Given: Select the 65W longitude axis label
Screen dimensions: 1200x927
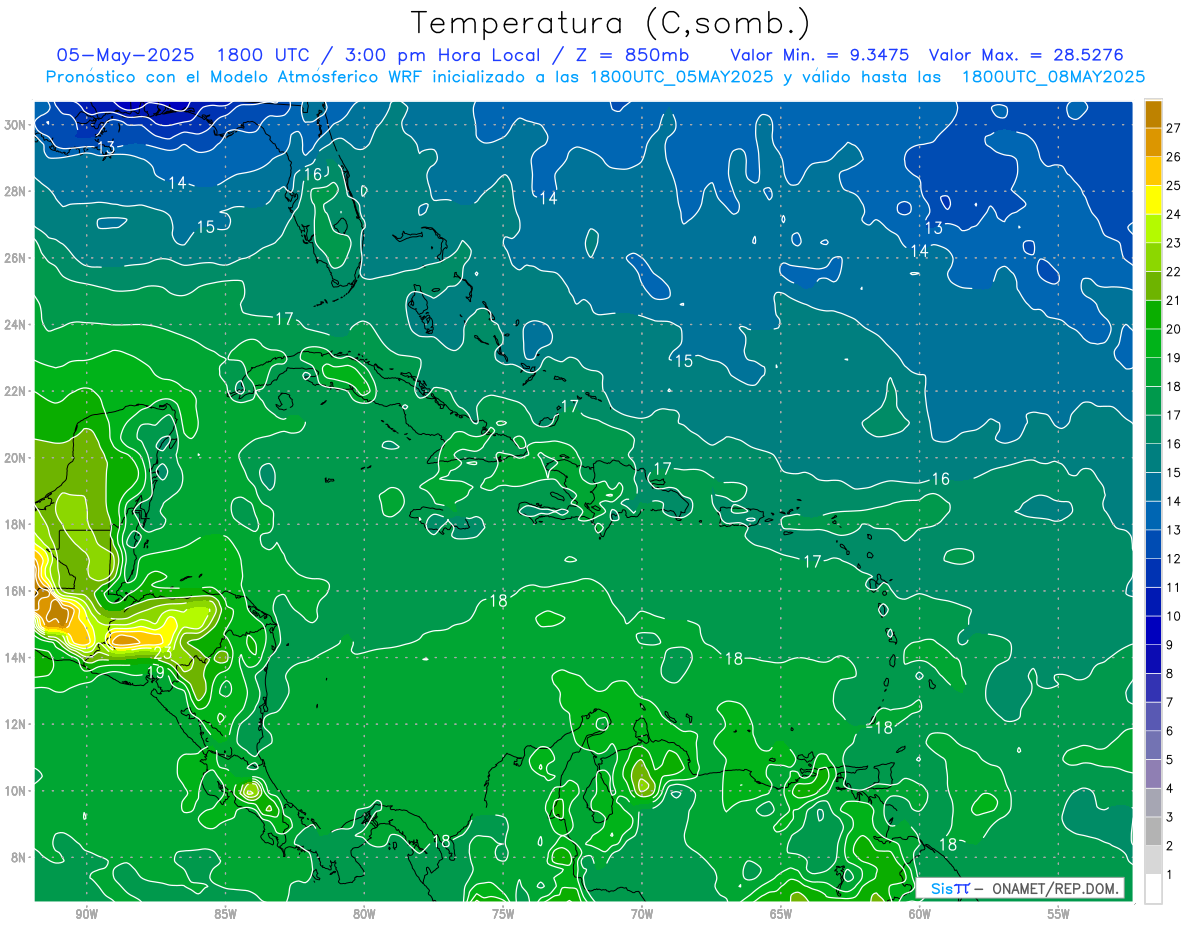Looking at the screenshot, I should (x=781, y=914).
